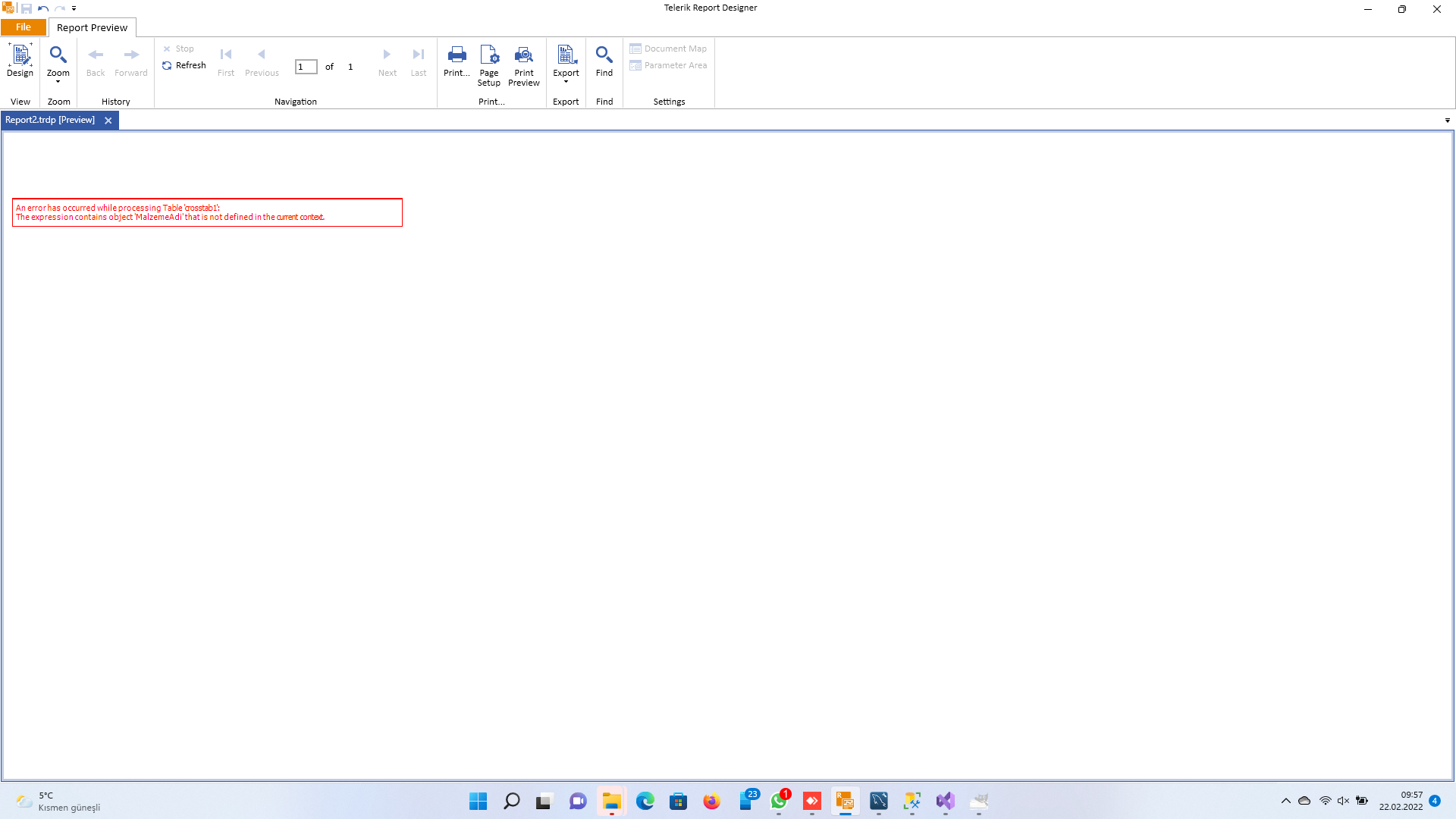Image resolution: width=1456 pixels, height=819 pixels.
Task: Click the Refresh report button
Action: 184,66
